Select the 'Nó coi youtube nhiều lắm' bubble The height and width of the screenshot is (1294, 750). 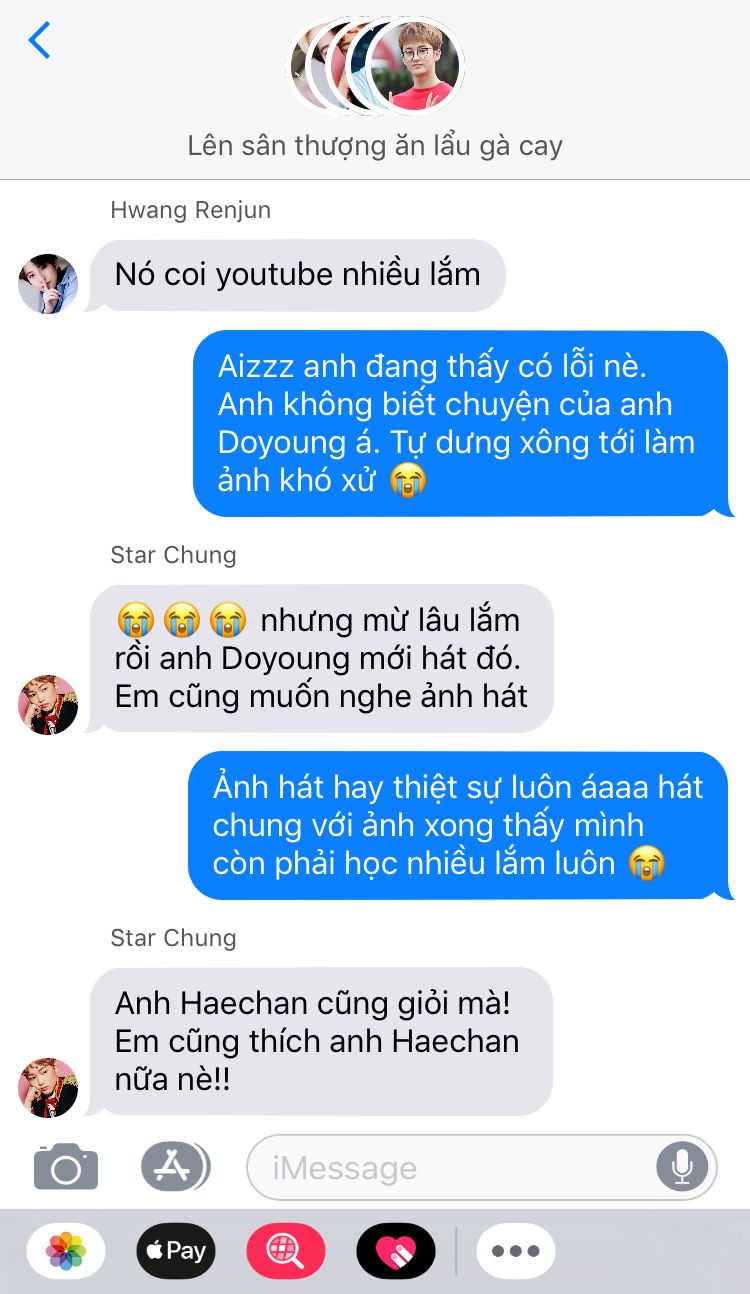[x=298, y=275]
